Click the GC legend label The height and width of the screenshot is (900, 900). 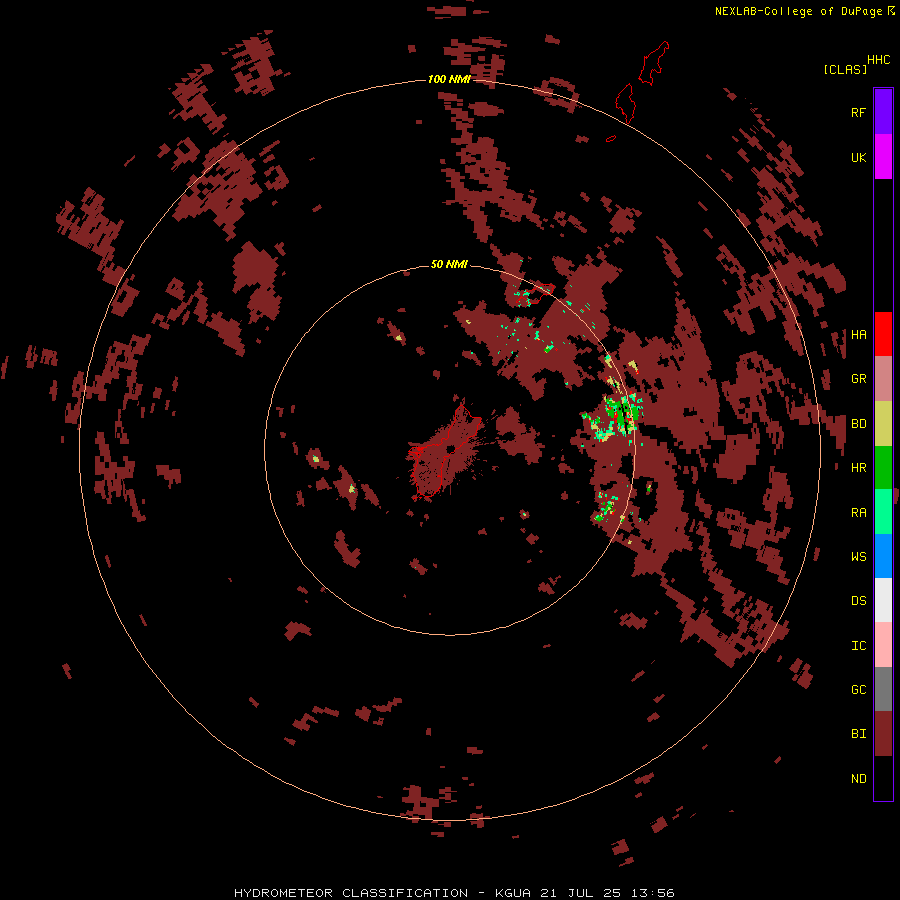click(858, 689)
